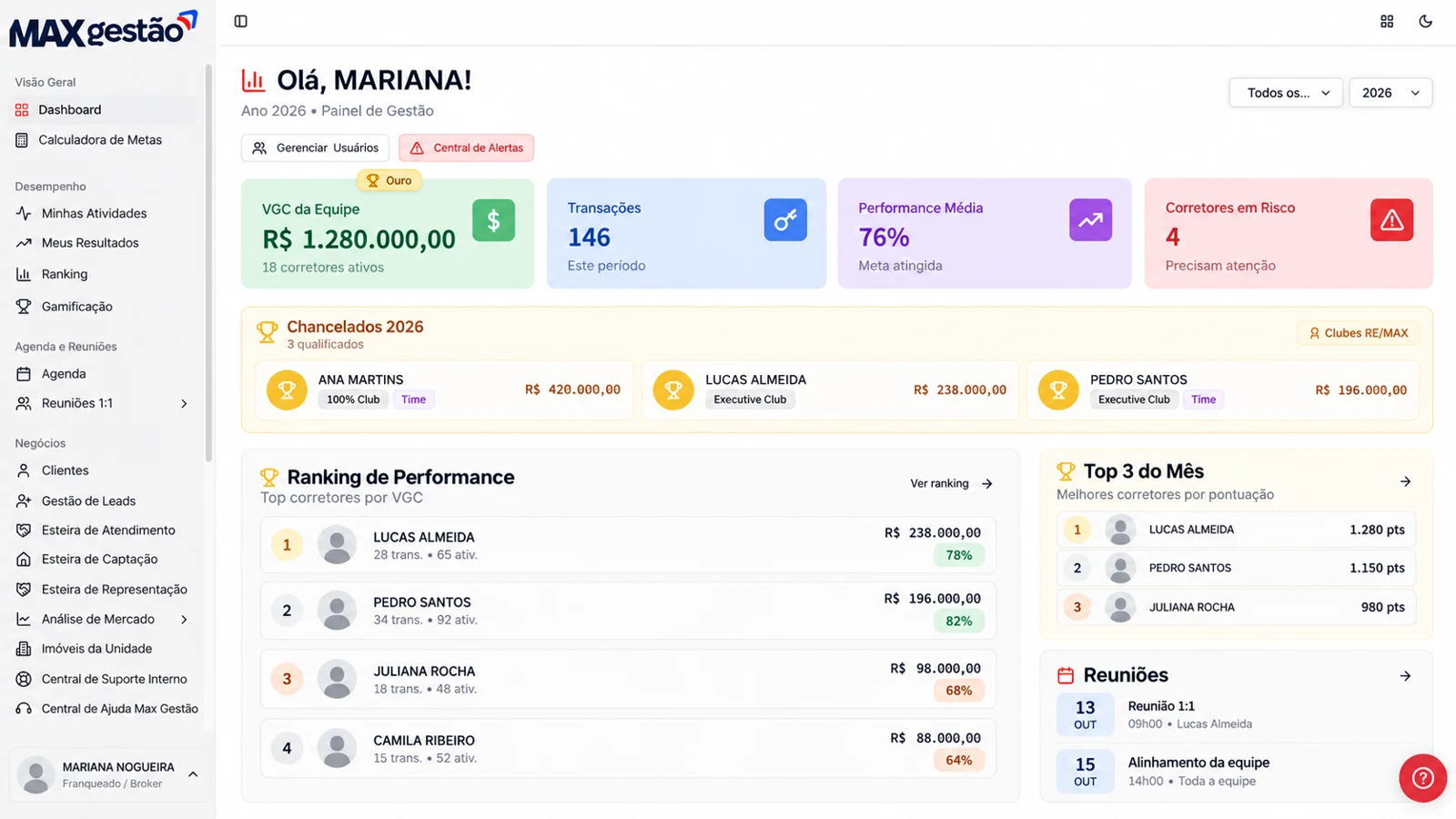Go to Dashboard in the sidebar
The height and width of the screenshot is (819, 1456).
pyautogui.click(x=103, y=110)
